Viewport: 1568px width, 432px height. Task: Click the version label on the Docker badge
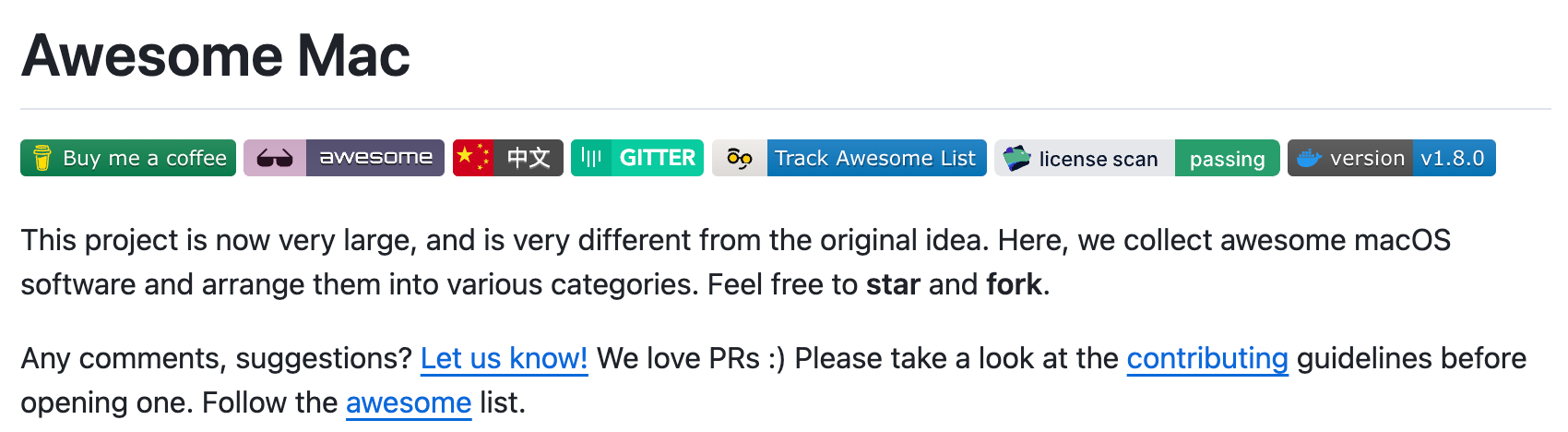coord(1367,158)
